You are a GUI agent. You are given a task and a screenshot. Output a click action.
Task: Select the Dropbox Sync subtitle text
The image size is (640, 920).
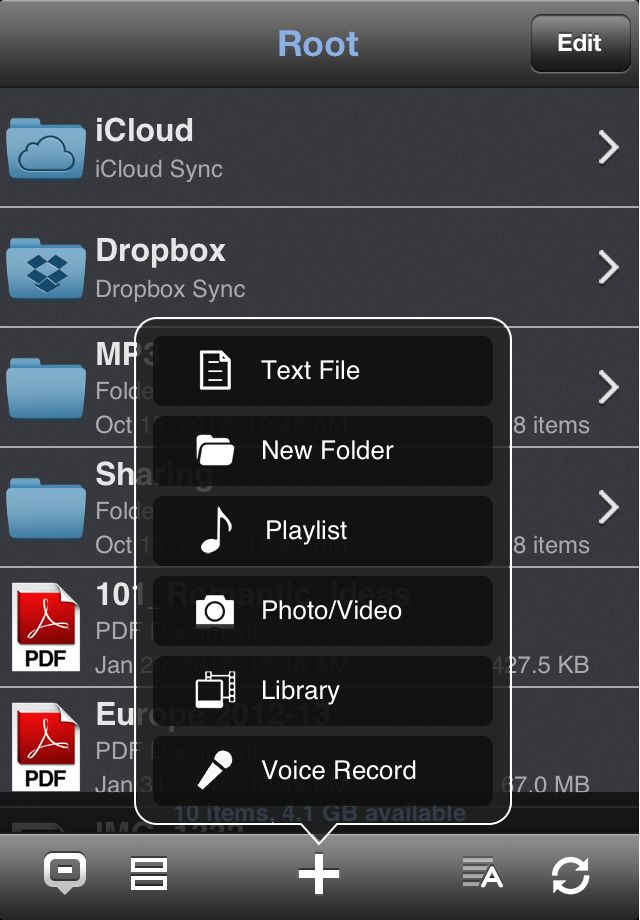pos(170,289)
